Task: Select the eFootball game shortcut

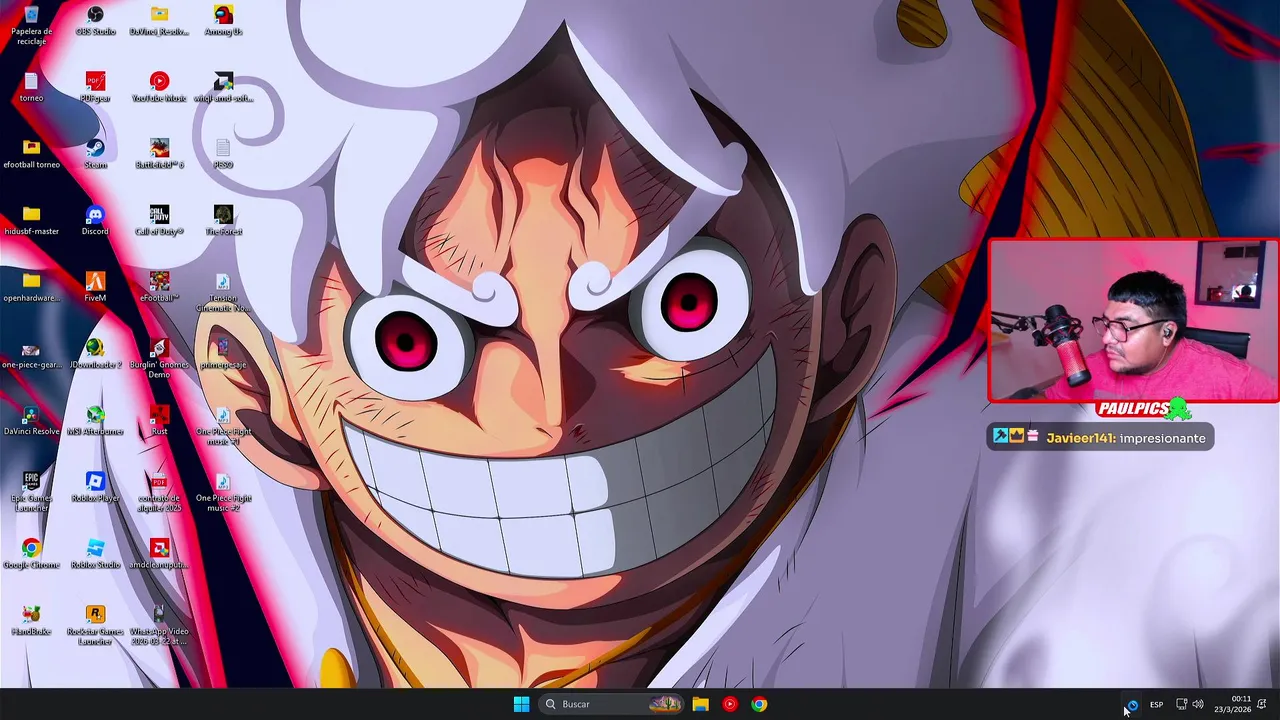Action: (159, 288)
